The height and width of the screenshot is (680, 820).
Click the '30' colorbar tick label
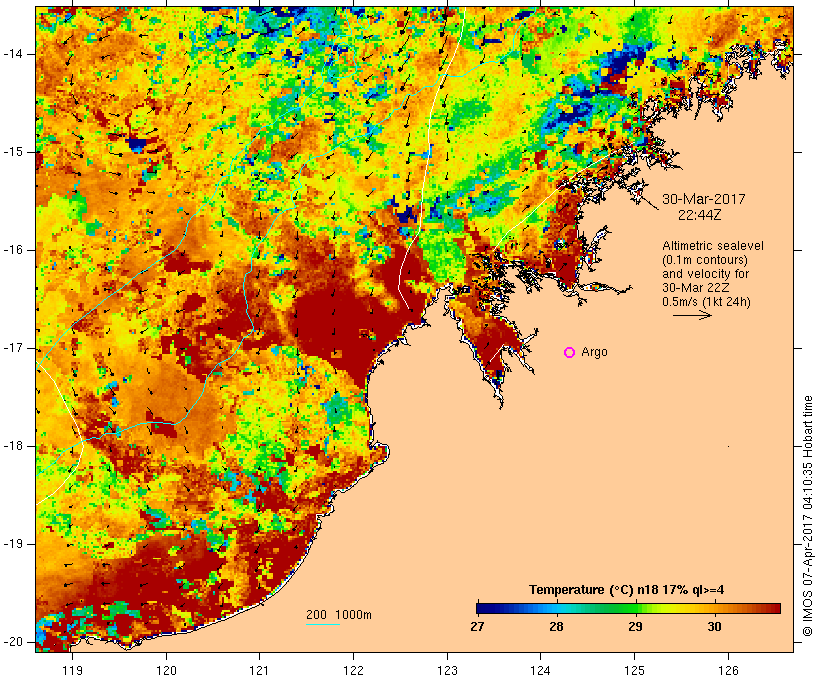pyautogui.click(x=714, y=627)
